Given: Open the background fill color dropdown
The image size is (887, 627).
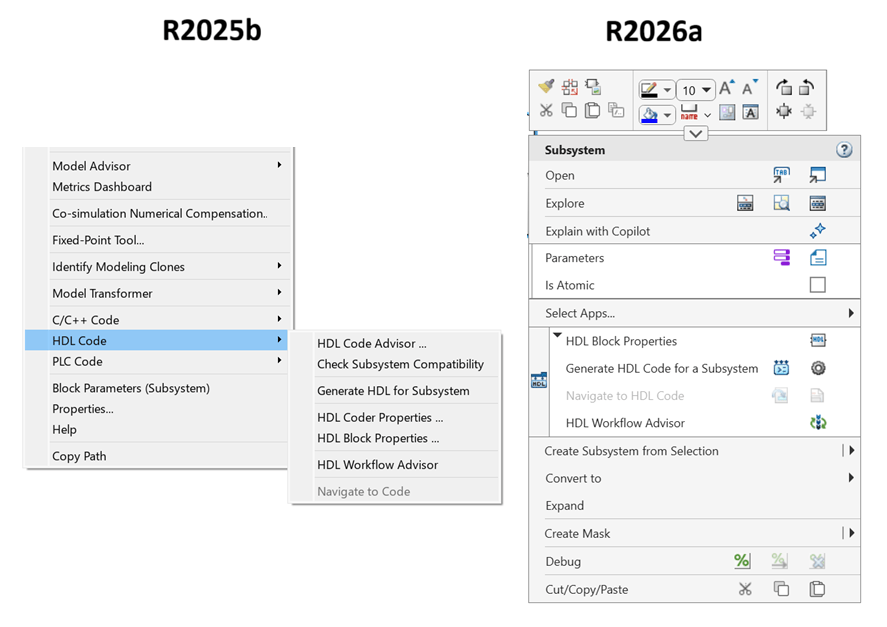Looking at the screenshot, I should 668,115.
